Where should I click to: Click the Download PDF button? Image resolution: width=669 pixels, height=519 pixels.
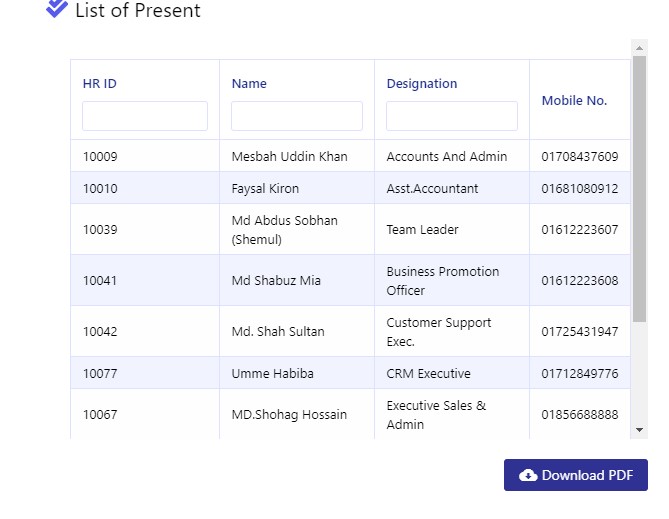tap(576, 475)
